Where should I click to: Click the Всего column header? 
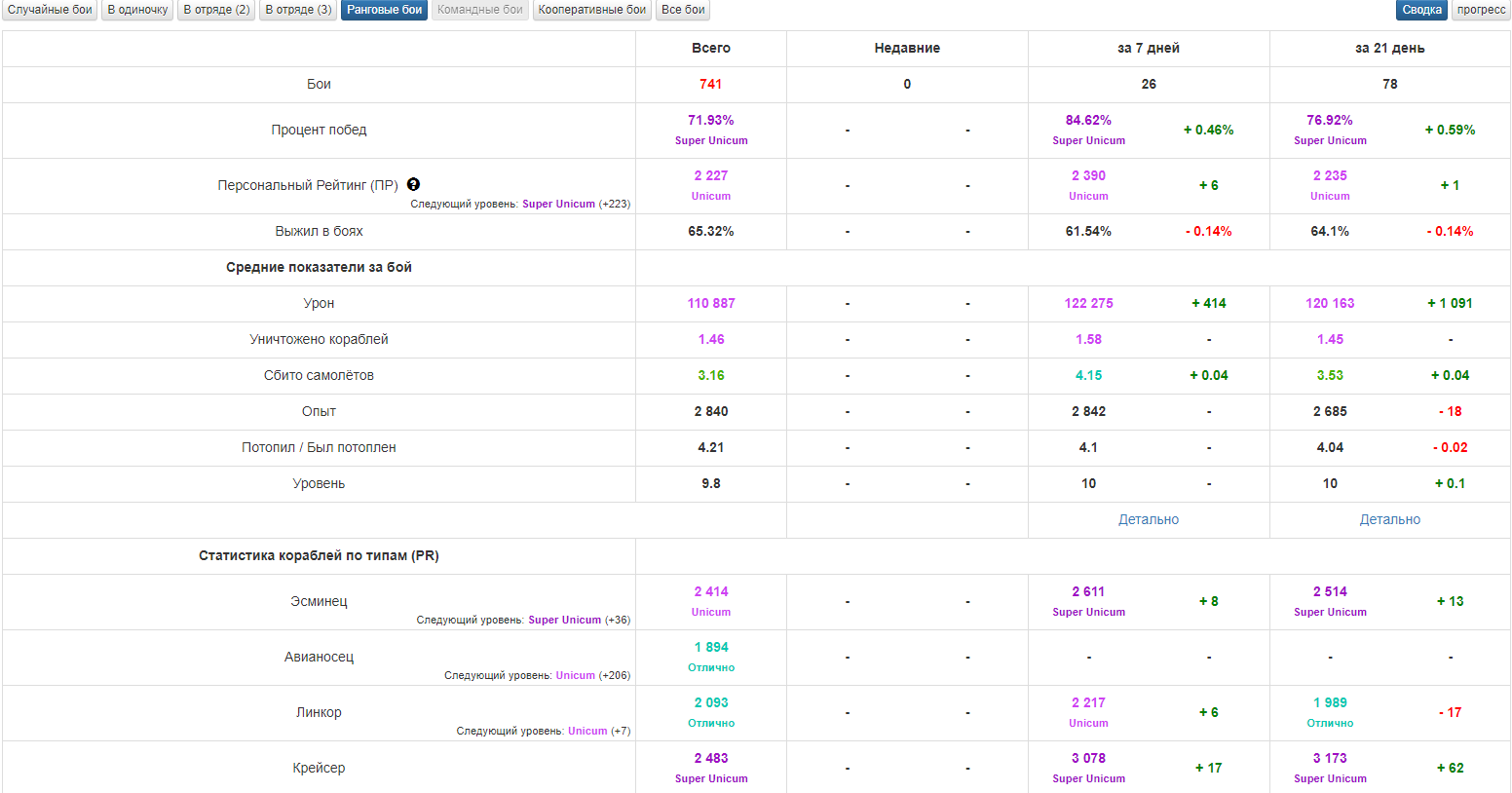(710, 48)
